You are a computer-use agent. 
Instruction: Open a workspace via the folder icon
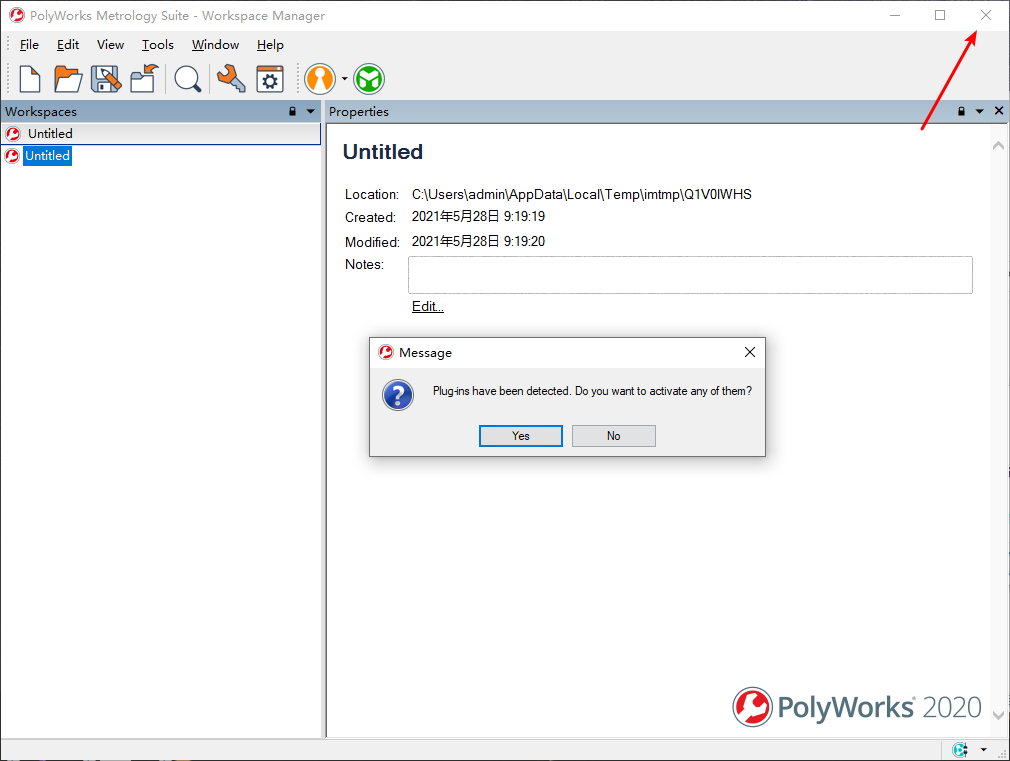68,79
